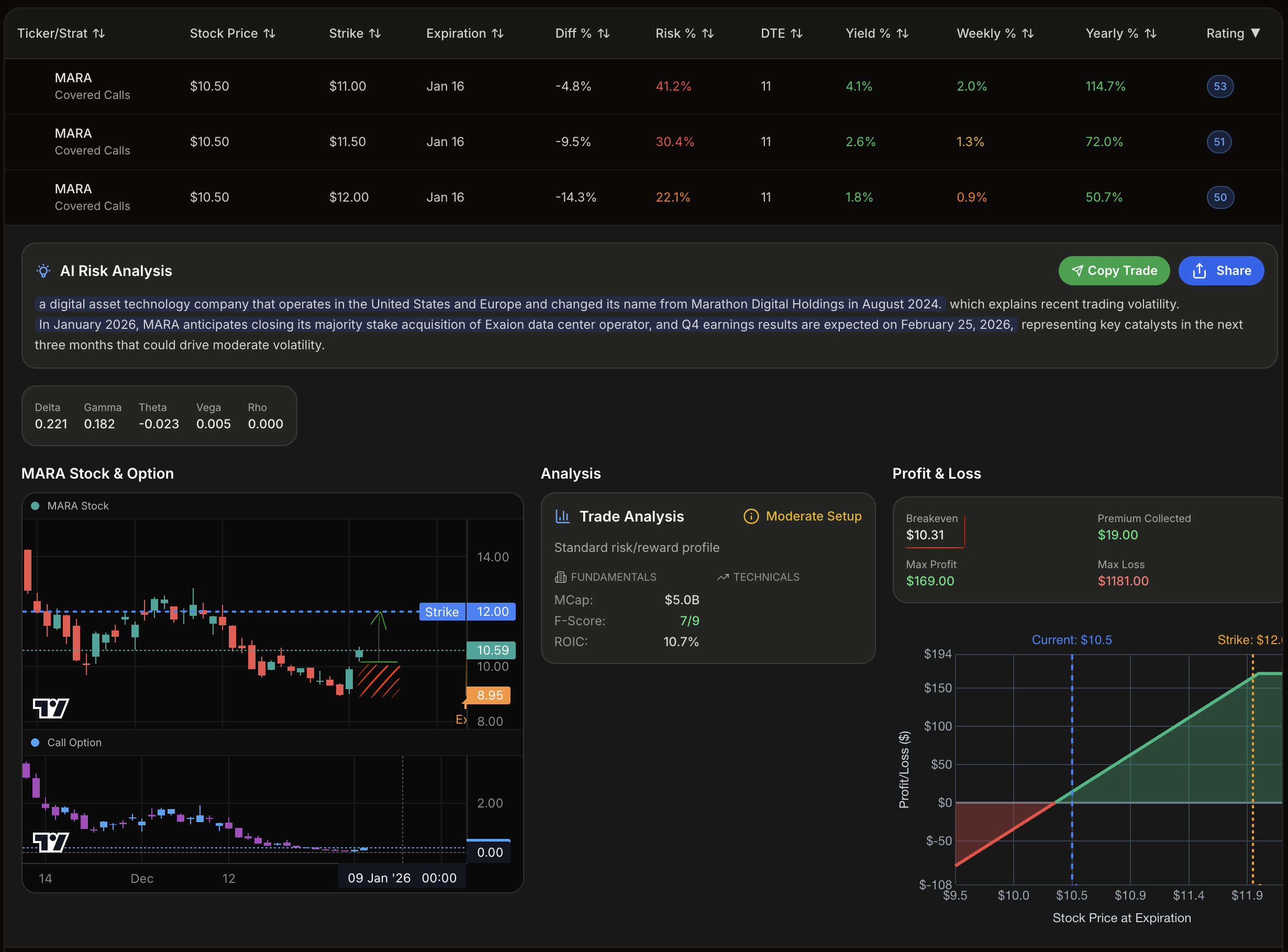Viewport: 1288px width, 952px height.
Task: Click the Fundamentals building icon
Action: (560, 577)
